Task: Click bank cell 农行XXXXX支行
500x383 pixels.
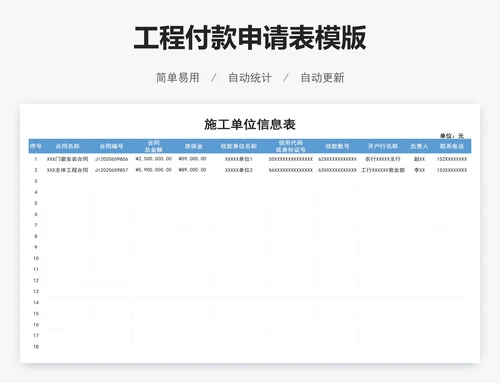Action: (383, 159)
